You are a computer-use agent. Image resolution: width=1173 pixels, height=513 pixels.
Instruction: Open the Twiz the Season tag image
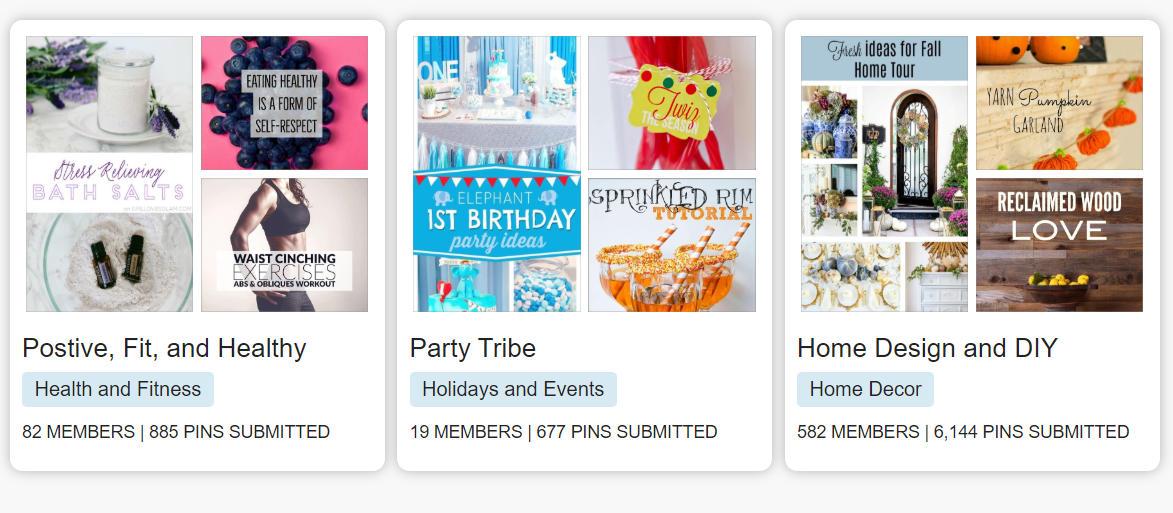click(671, 103)
